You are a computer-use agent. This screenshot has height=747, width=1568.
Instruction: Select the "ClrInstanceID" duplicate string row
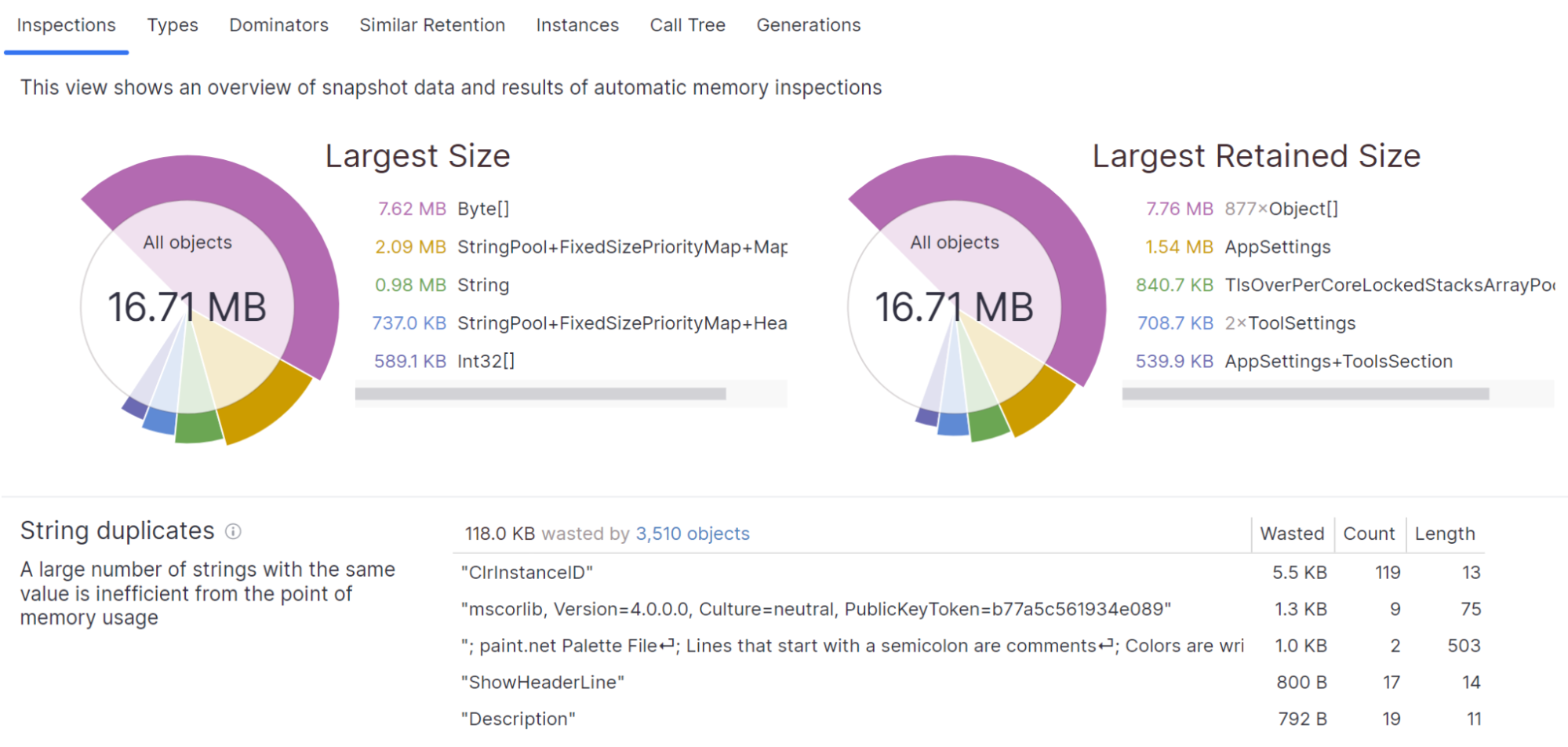pyautogui.click(x=527, y=573)
